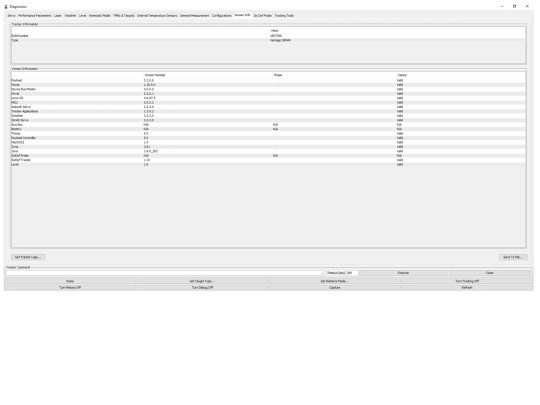The width and height of the screenshot is (540, 405).
Task: Click the Status column header
Action: tap(461, 75)
